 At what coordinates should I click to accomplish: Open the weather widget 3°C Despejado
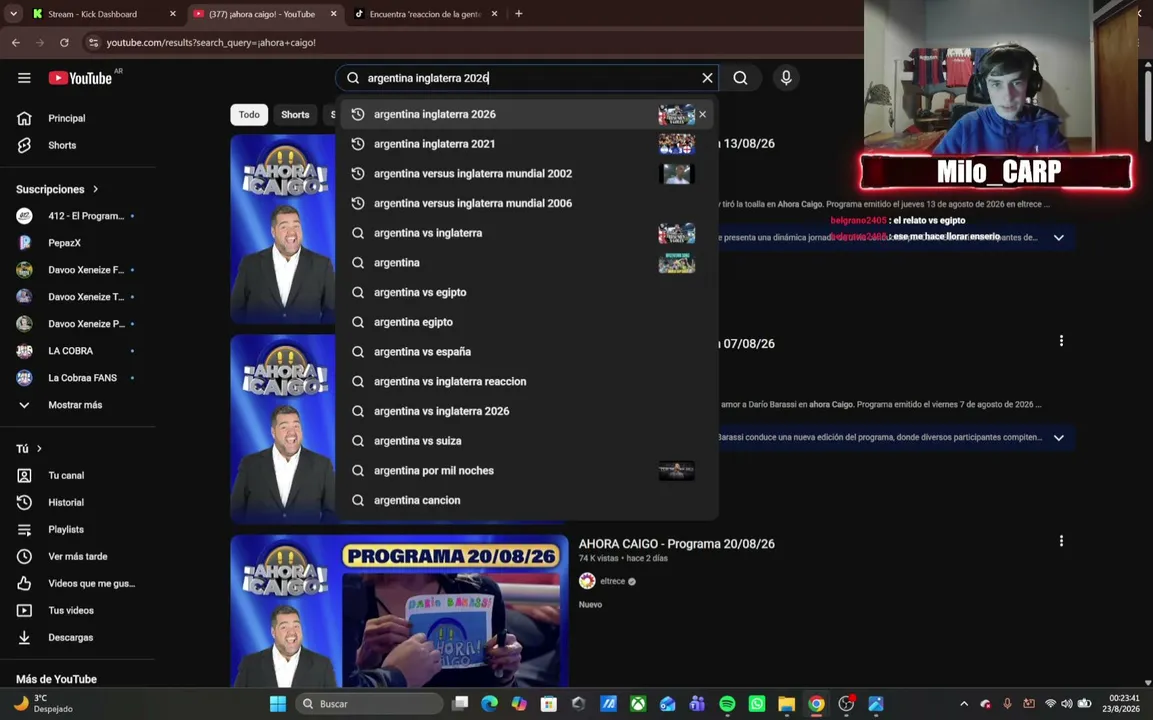pyautogui.click(x=44, y=704)
